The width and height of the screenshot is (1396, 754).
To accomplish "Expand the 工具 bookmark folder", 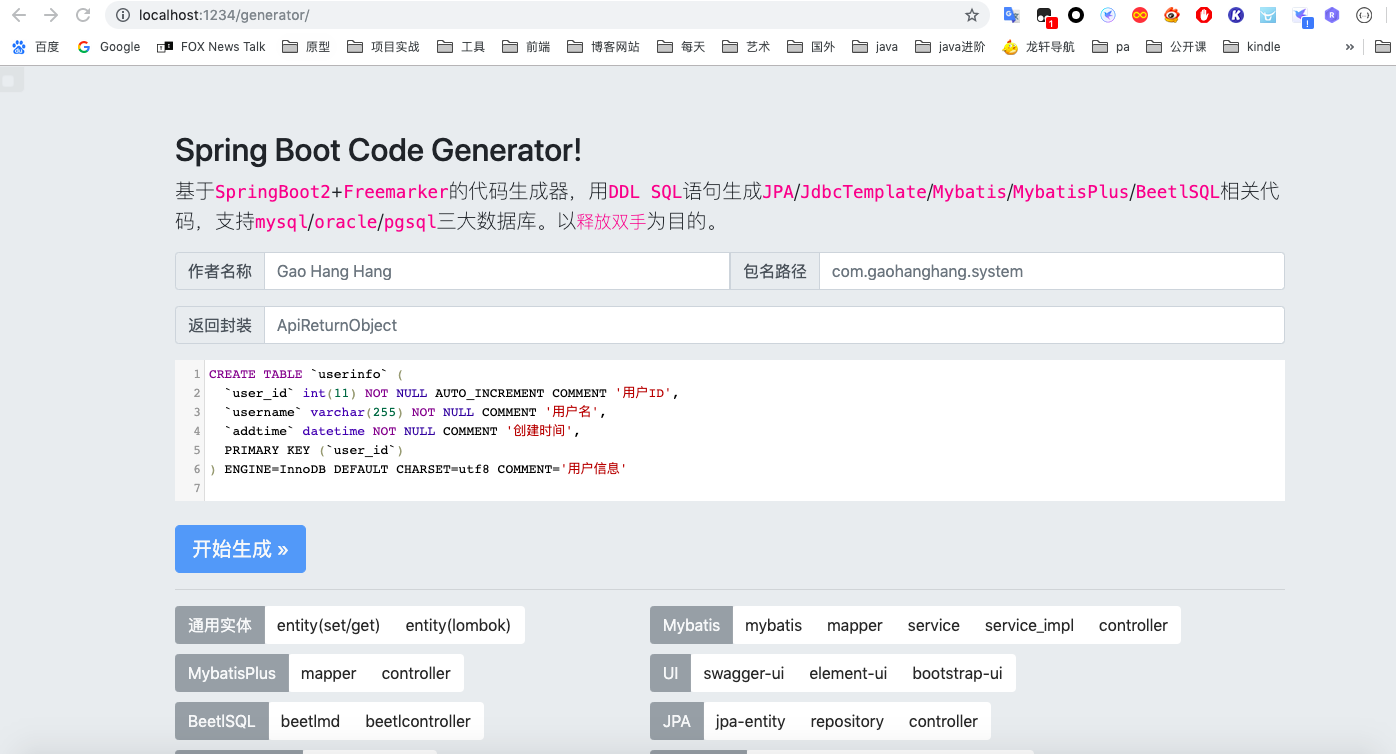I will tap(461, 46).
